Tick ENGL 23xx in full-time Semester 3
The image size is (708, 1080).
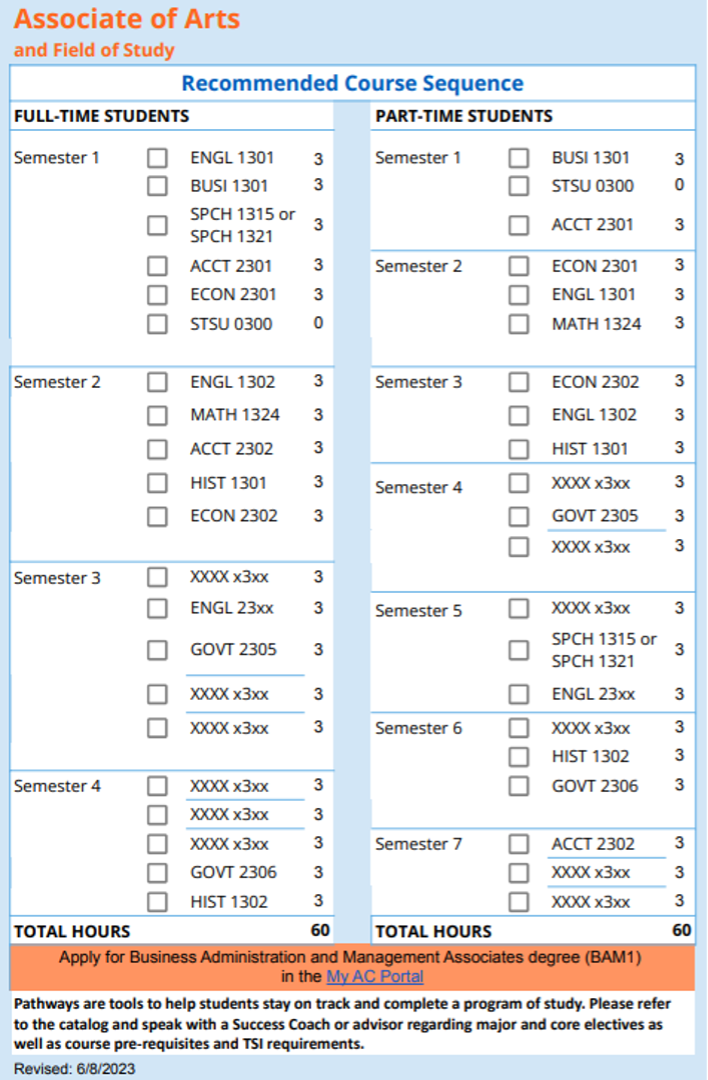pos(157,608)
